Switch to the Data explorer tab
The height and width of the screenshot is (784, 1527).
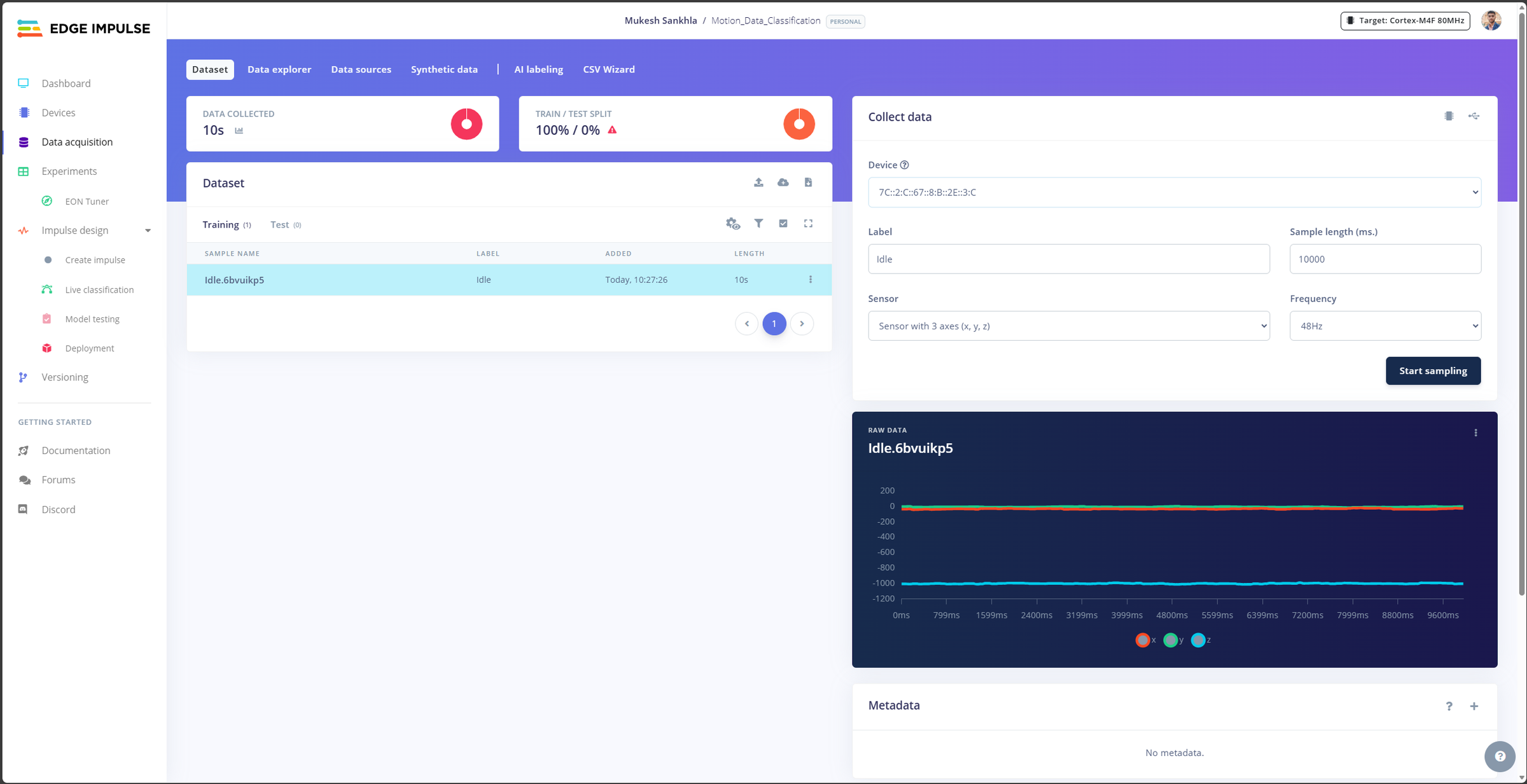click(279, 69)
